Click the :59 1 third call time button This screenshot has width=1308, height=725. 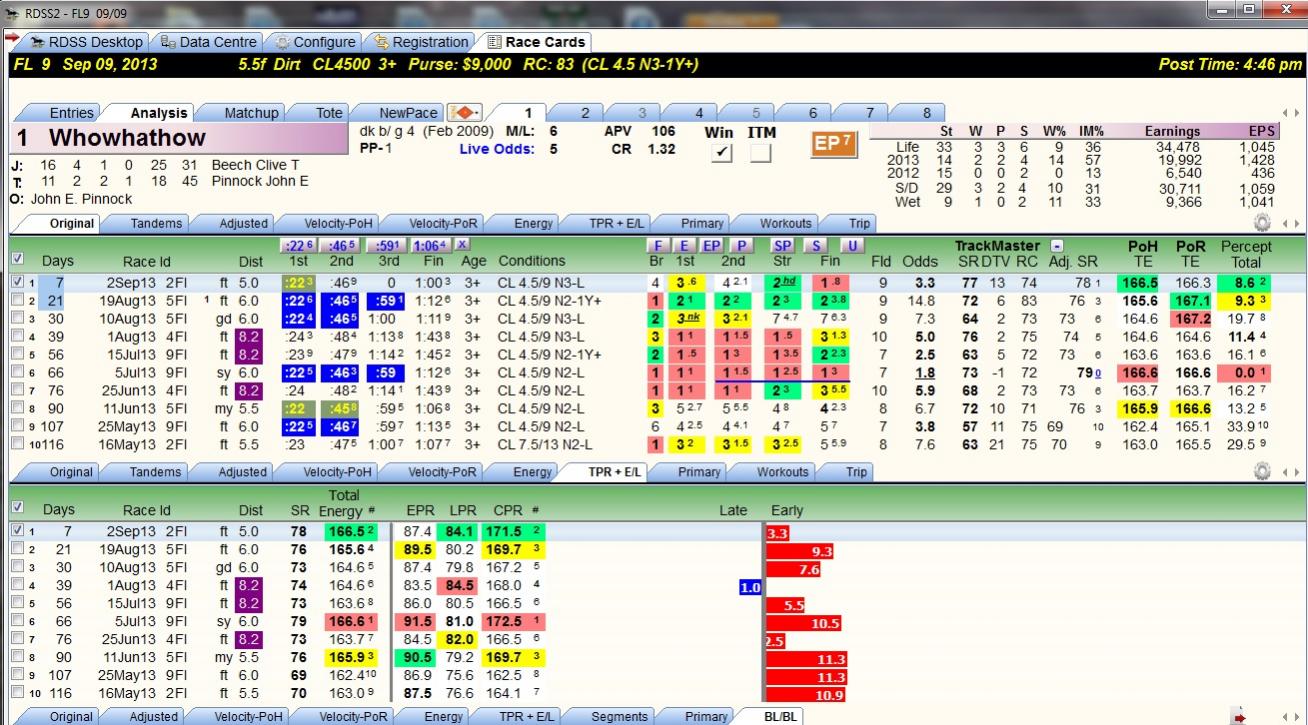point(386,245)
